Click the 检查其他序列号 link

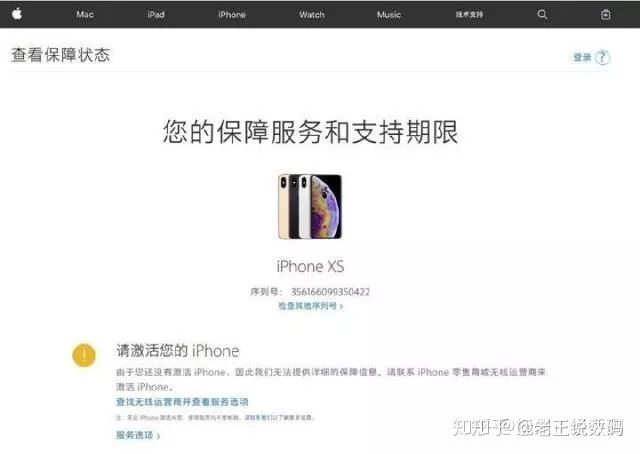tap(311, 306)
